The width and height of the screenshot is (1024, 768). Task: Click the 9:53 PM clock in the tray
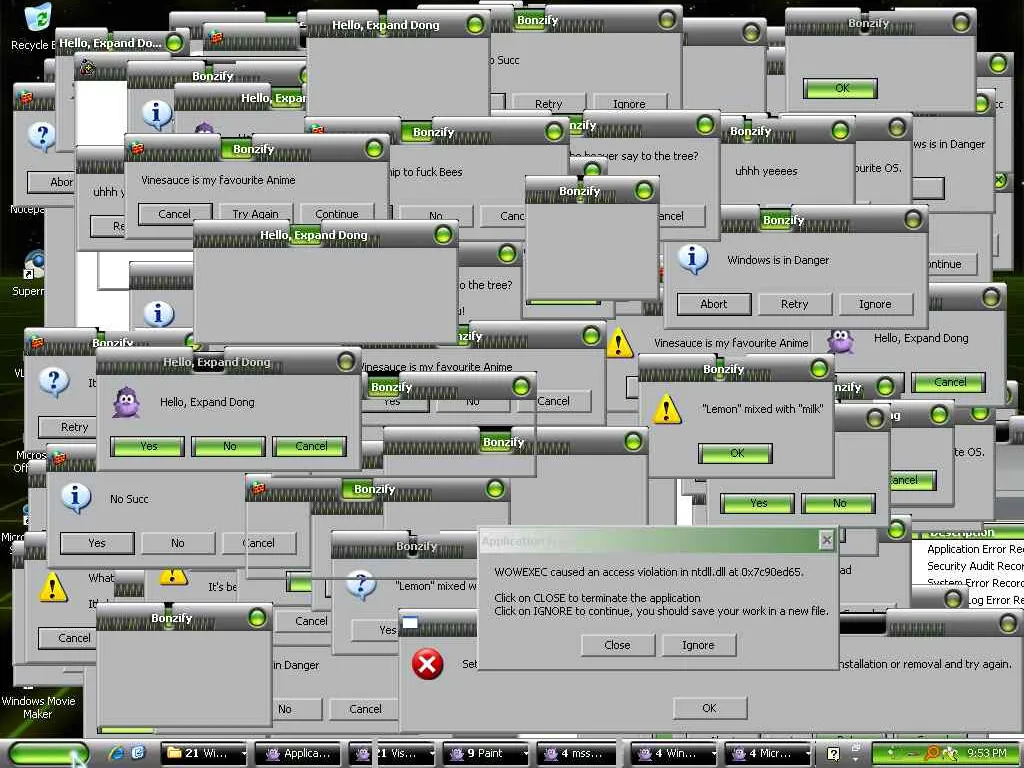pyautogui.click(x=986, y=753)
